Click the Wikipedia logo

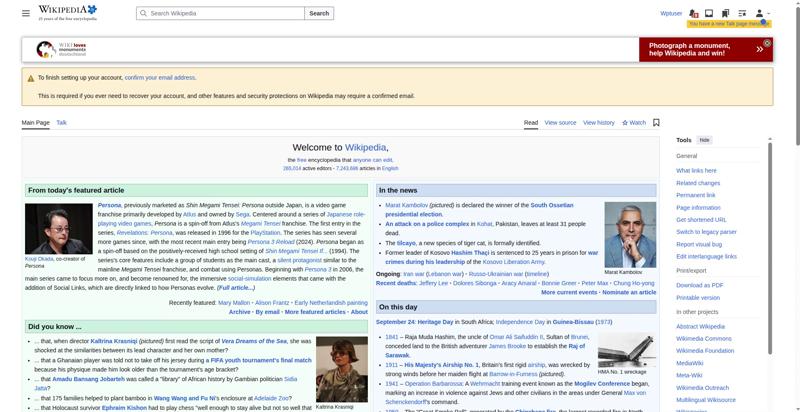click(67, 13)
